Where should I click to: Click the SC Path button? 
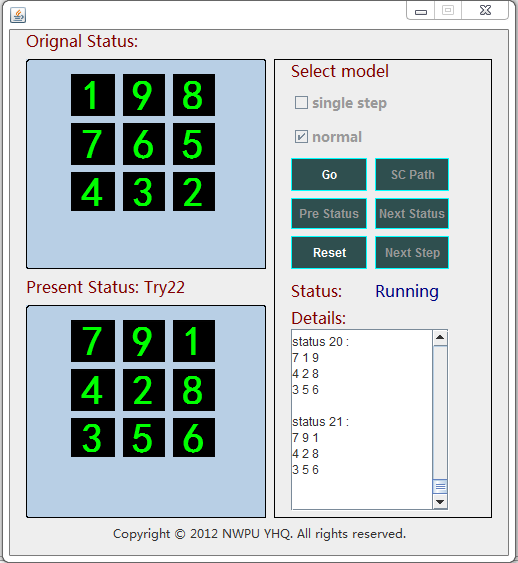pyautogui.click(x=412, y=175)
